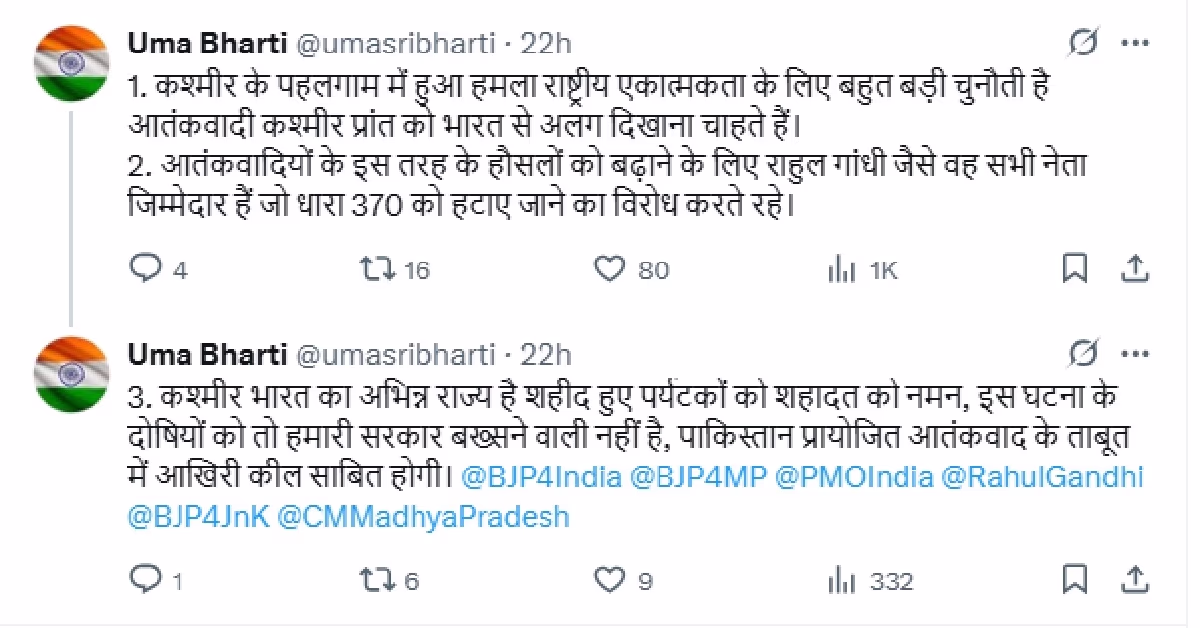Screen dimensions: 1200x628
Task: Click first tweet's Indian flag profile picture
Action: click(x=71, y=62)
